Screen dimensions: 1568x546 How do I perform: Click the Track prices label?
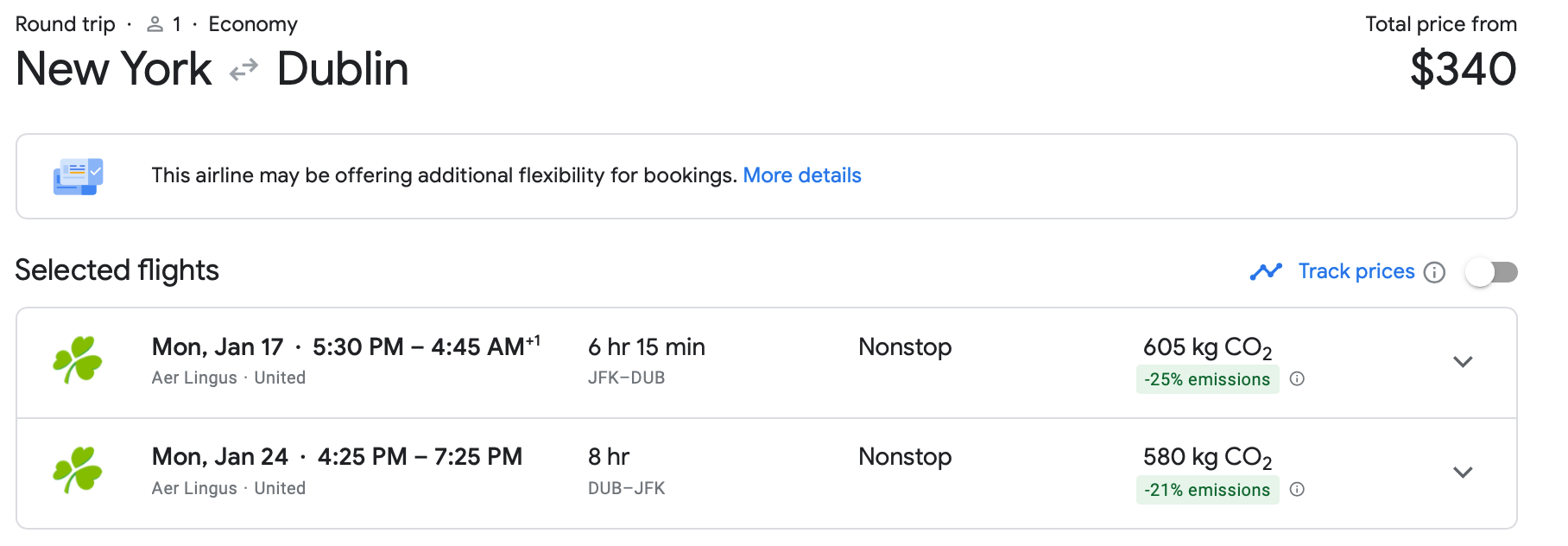click(1356, 271)
